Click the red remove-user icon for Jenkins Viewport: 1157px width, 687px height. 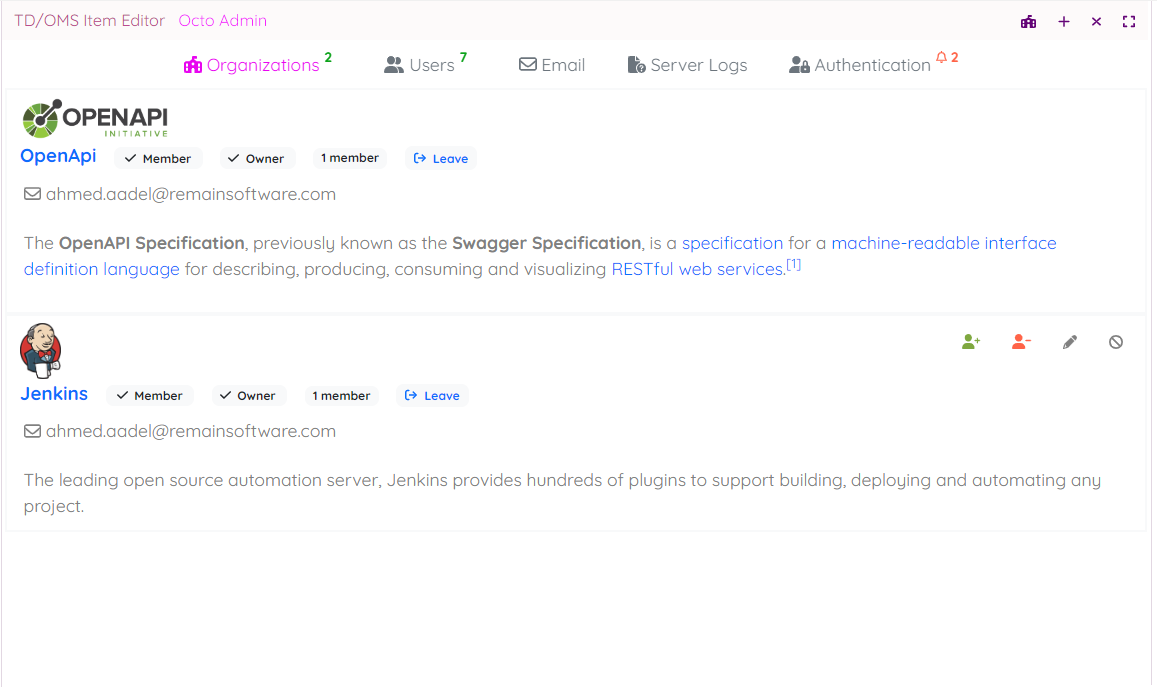[x=1020, y=342]
